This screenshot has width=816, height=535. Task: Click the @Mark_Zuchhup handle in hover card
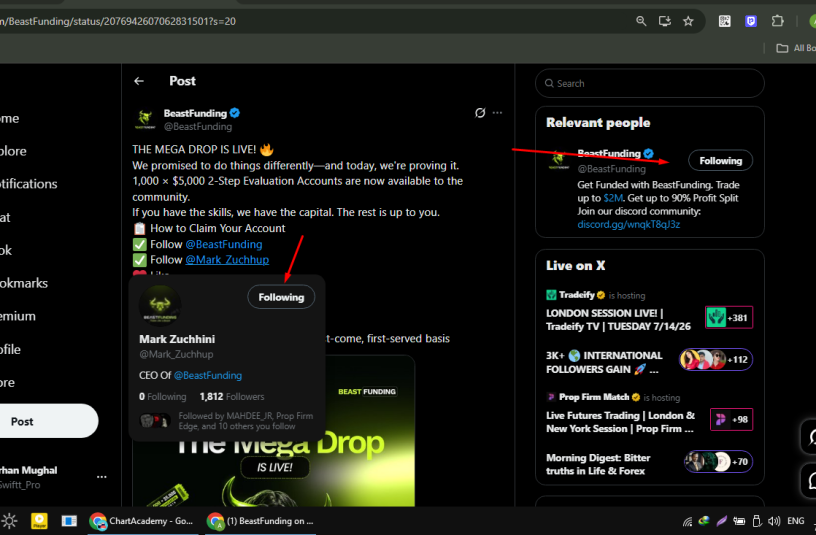[x=176, y=354]
